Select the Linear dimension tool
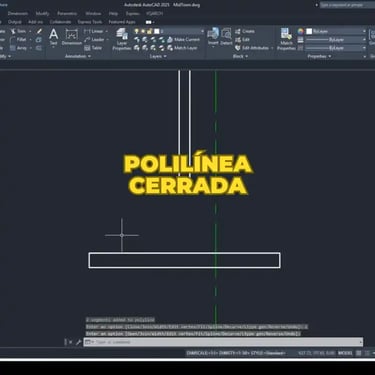Screen dimensions: 375x375 [x=94, y=31]
